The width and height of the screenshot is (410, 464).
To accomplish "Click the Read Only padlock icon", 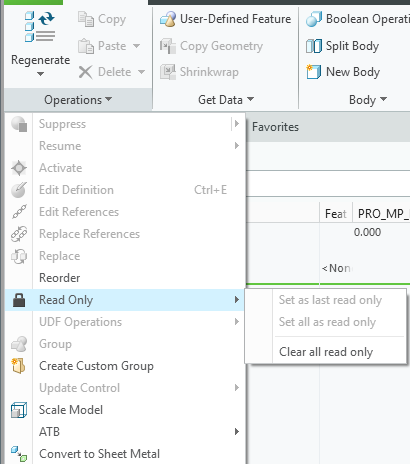I will (x=19, y=300).
